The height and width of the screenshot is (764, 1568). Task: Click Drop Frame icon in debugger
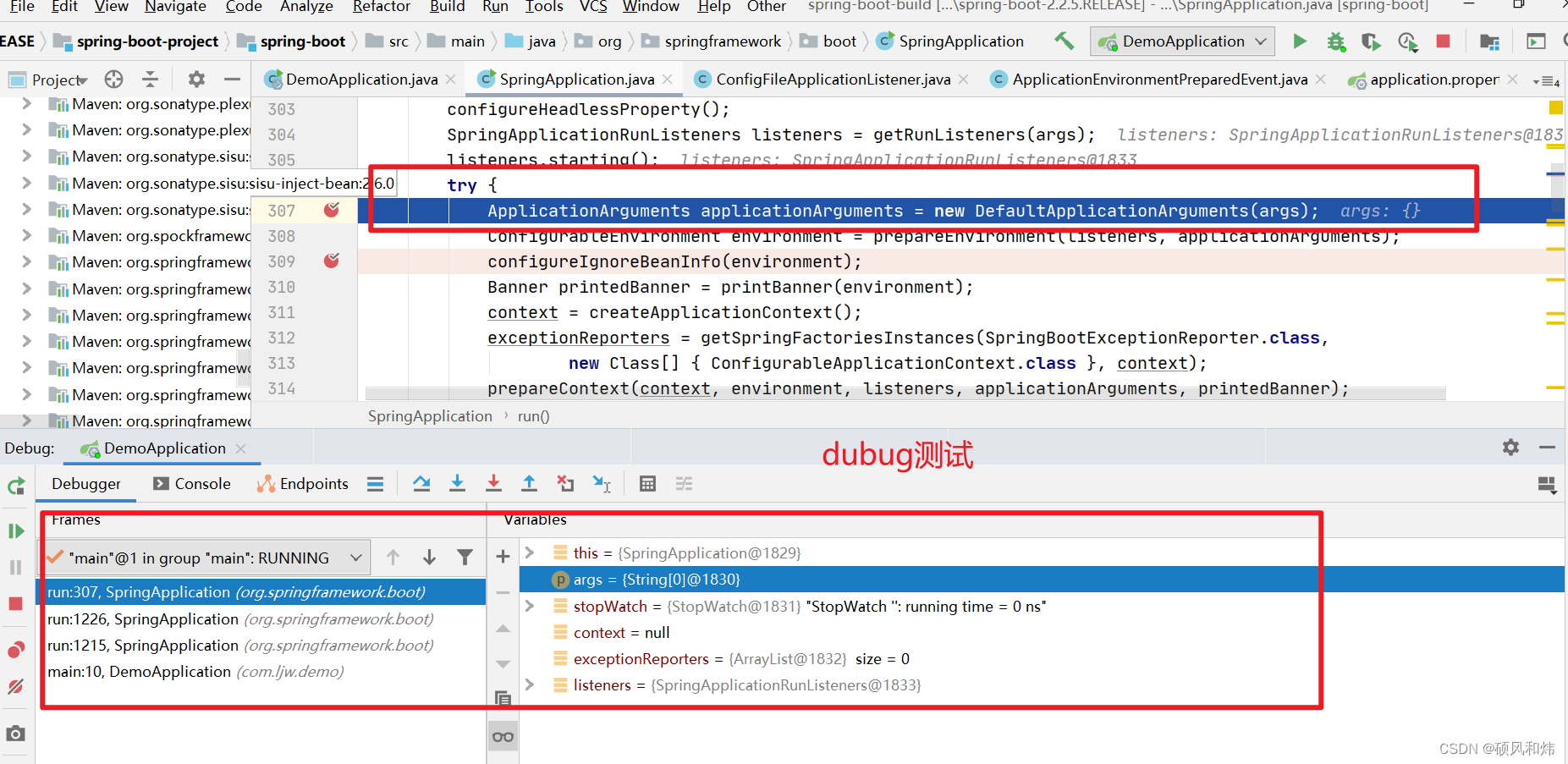tap(565, 484)
